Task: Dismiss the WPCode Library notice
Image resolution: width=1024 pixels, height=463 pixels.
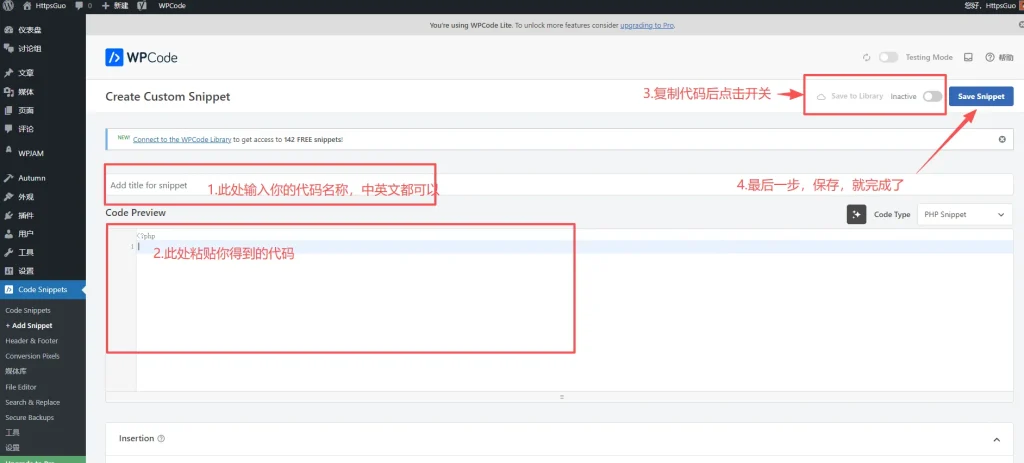Action: click(x=1002, y=139)
